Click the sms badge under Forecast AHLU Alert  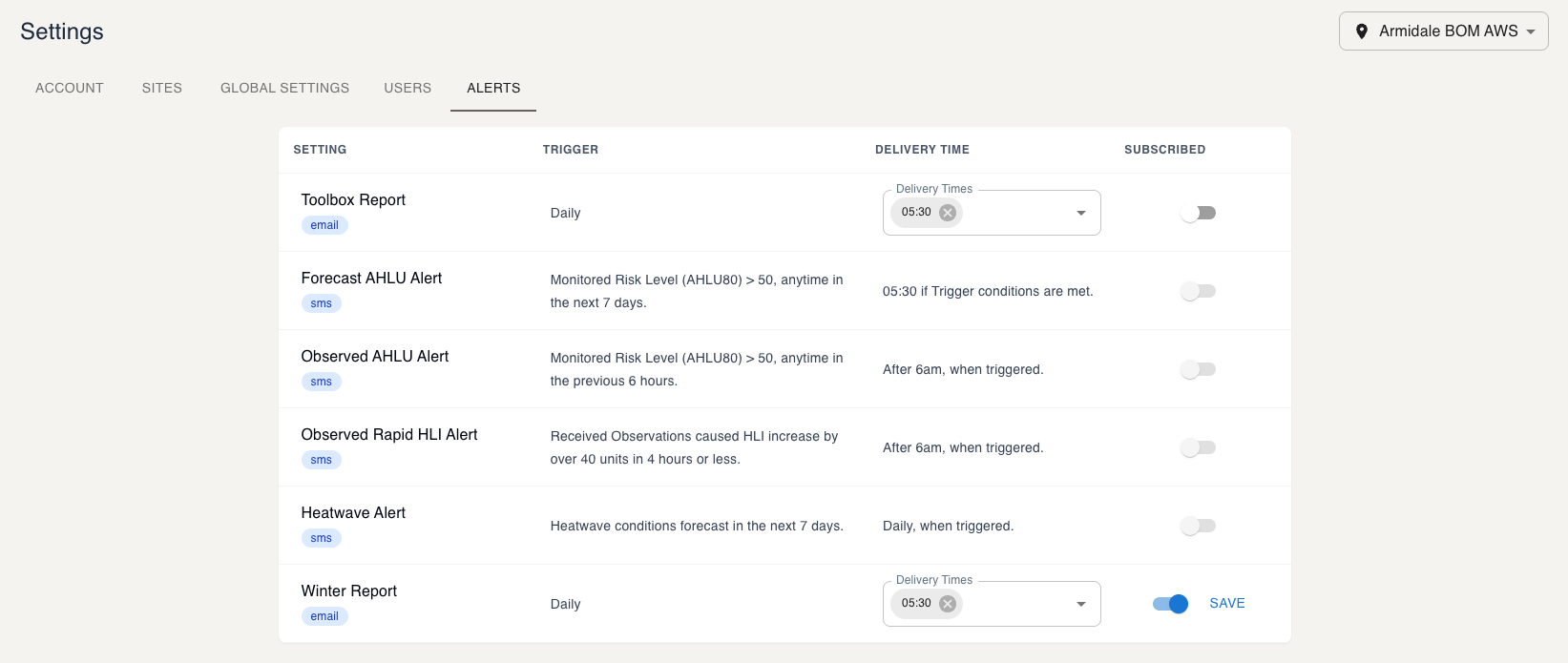click(x=322, y=303)
